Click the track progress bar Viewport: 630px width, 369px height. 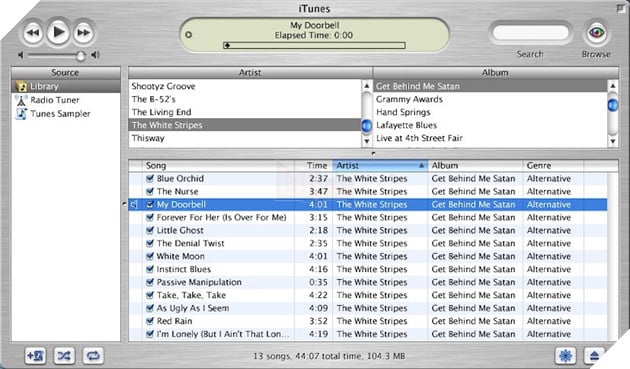[314, 45]
